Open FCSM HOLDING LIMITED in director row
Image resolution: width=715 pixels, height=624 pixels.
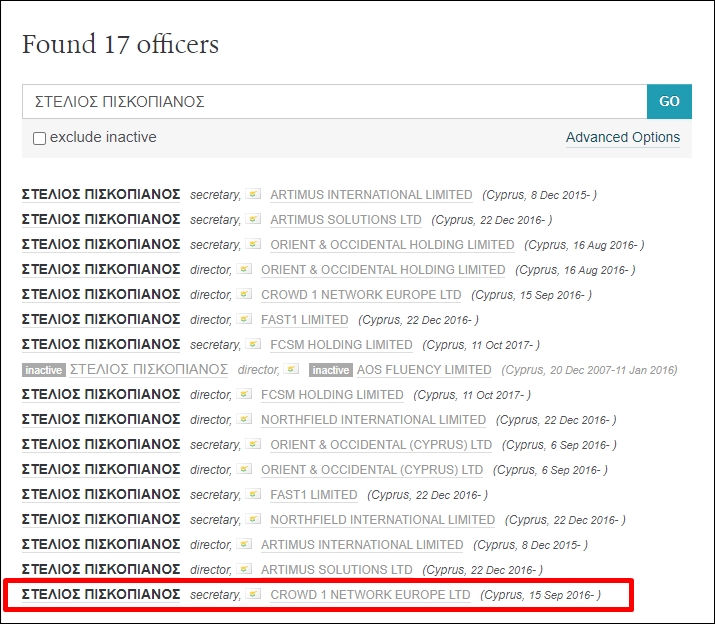coord(332,395)
